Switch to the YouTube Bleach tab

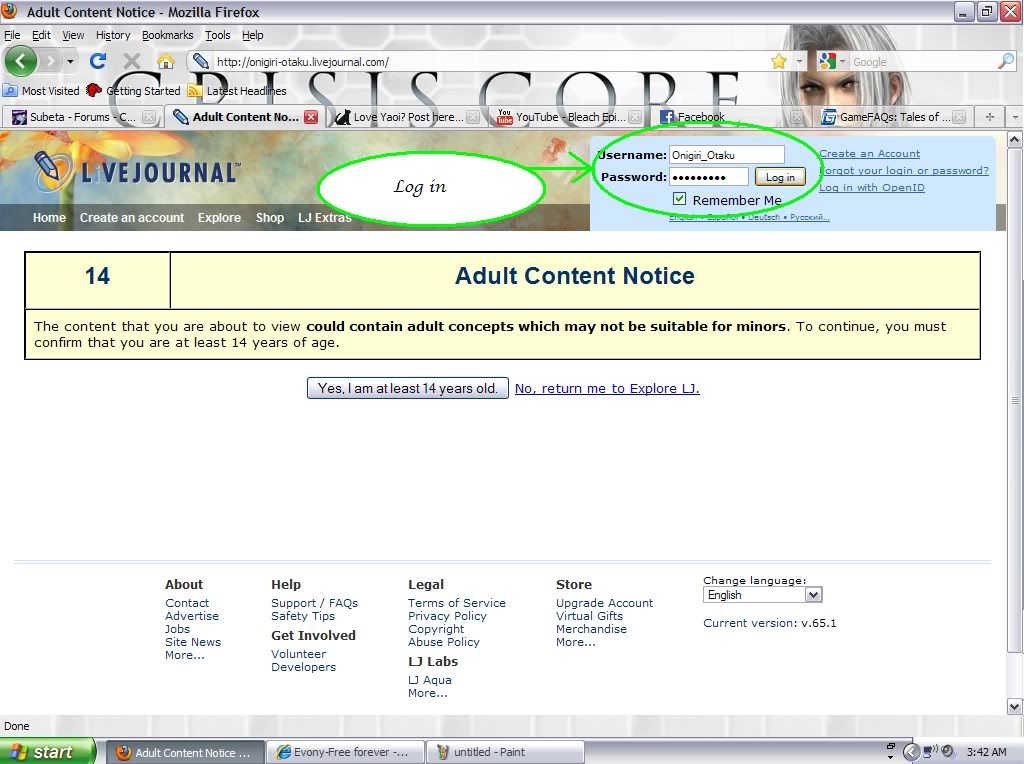click(569, 117)
